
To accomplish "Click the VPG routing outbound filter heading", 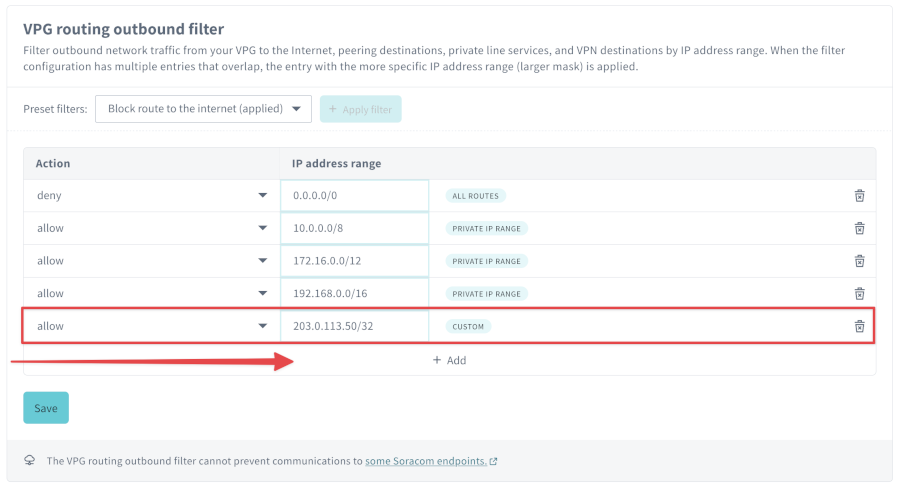I will click(x=123, y=29).
